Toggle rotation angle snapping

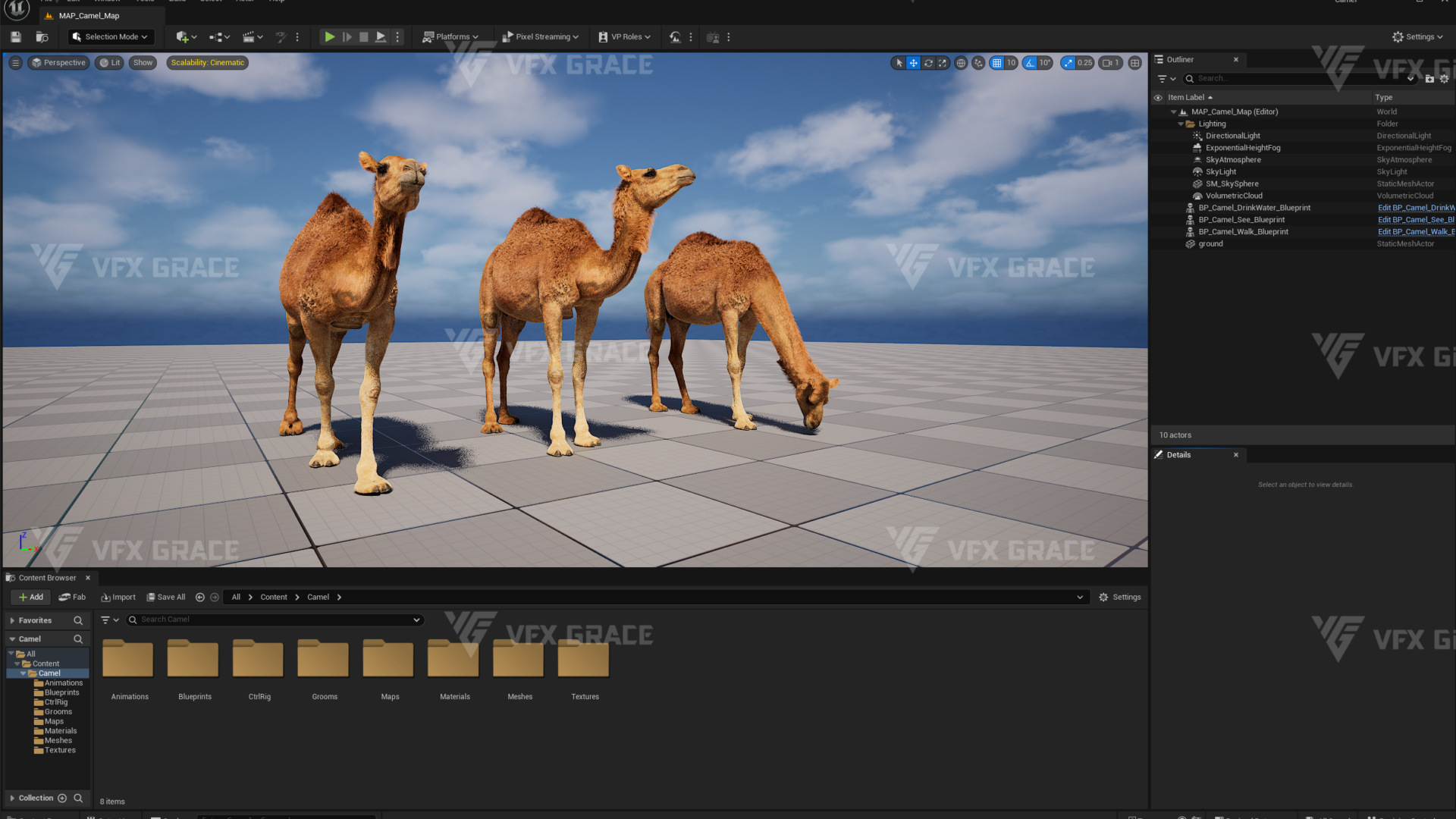pyautogui.click(x=1030, y=63)
